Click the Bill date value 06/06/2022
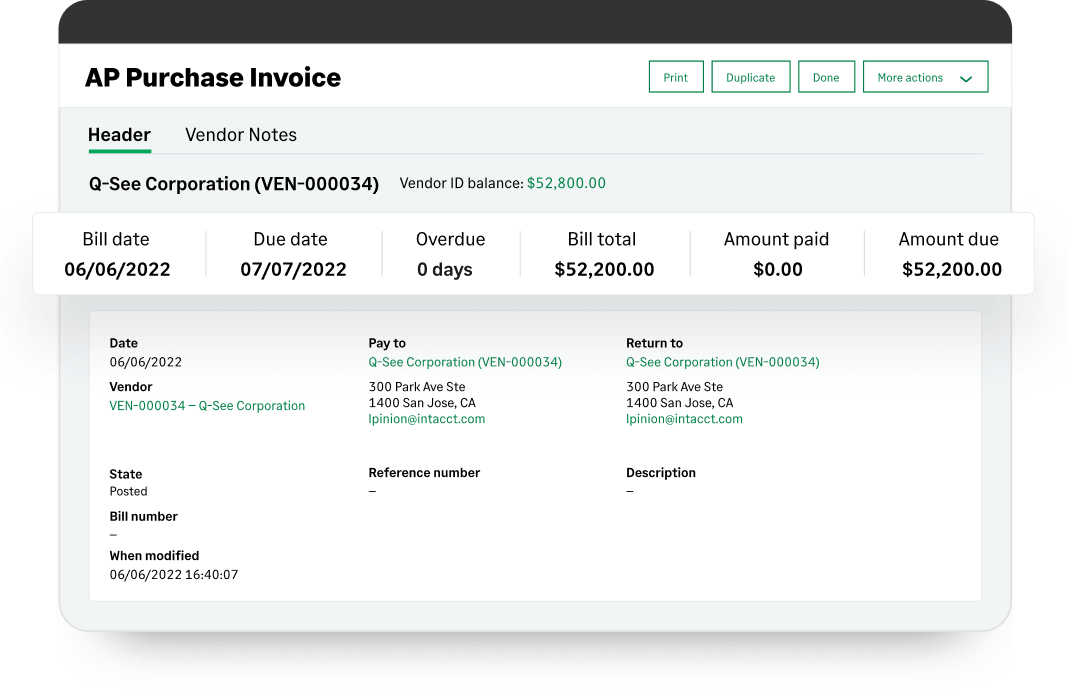1068x691 pixels. pyautogui.click(x=117, y=269)
